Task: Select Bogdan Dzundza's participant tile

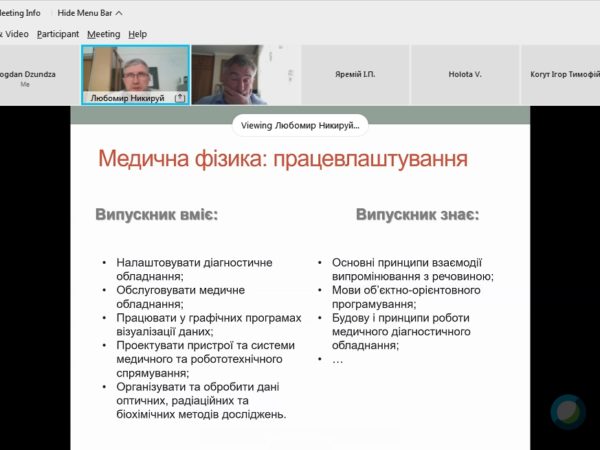Action: [x=37, y=75]
